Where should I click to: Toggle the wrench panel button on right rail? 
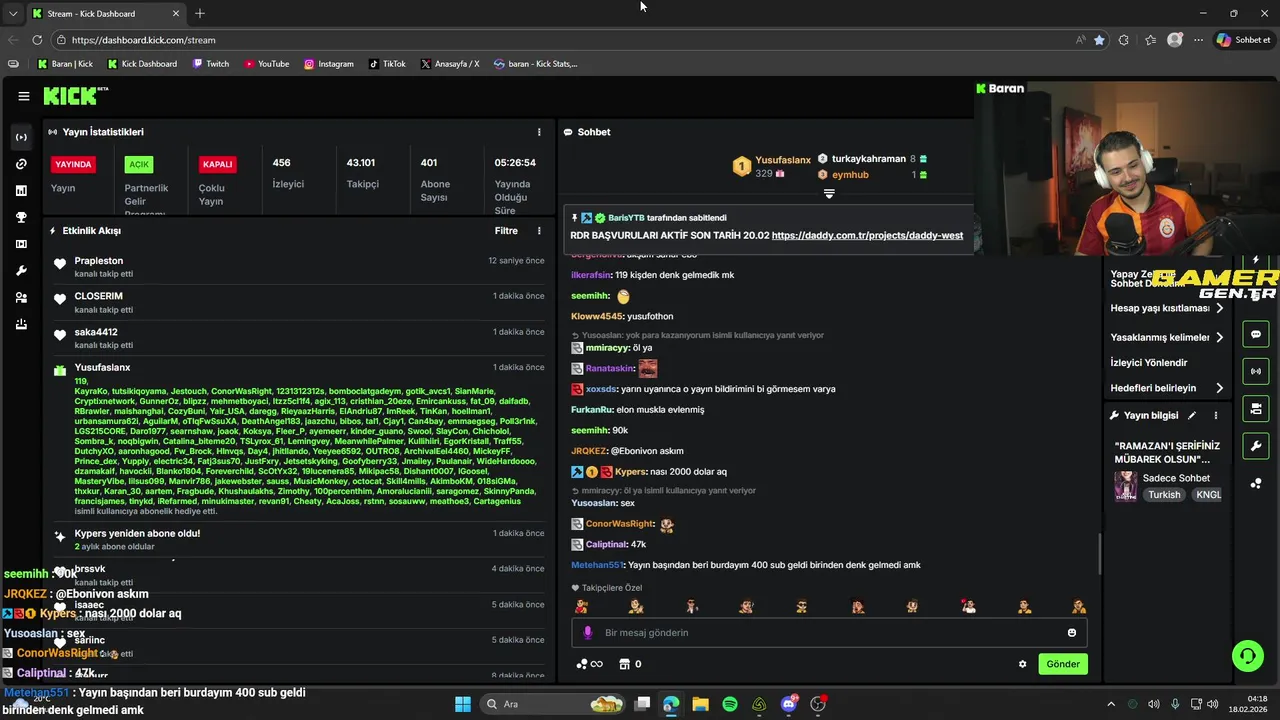tap(1256, 445)
